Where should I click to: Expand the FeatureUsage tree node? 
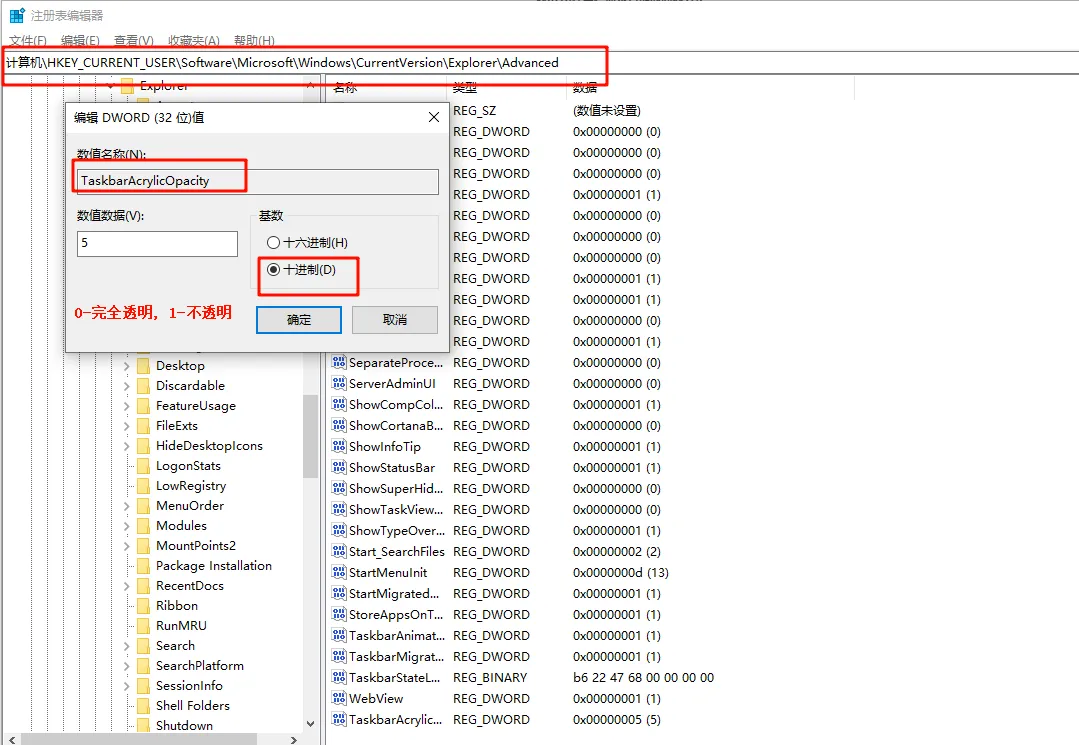click(127, 406)
